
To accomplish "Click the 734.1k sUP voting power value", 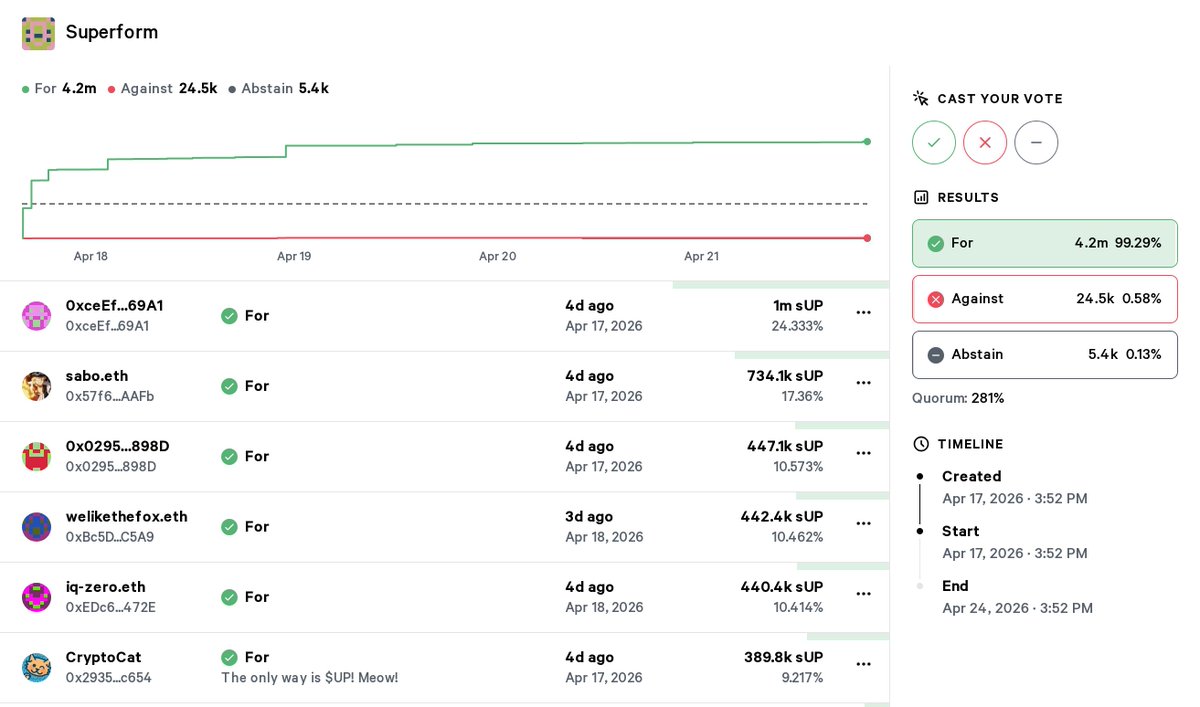I will coord(785,376).
